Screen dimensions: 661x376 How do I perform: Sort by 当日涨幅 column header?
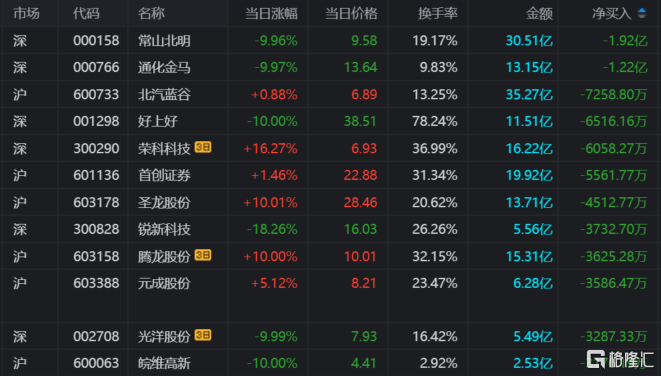click(x=271, y=13)
